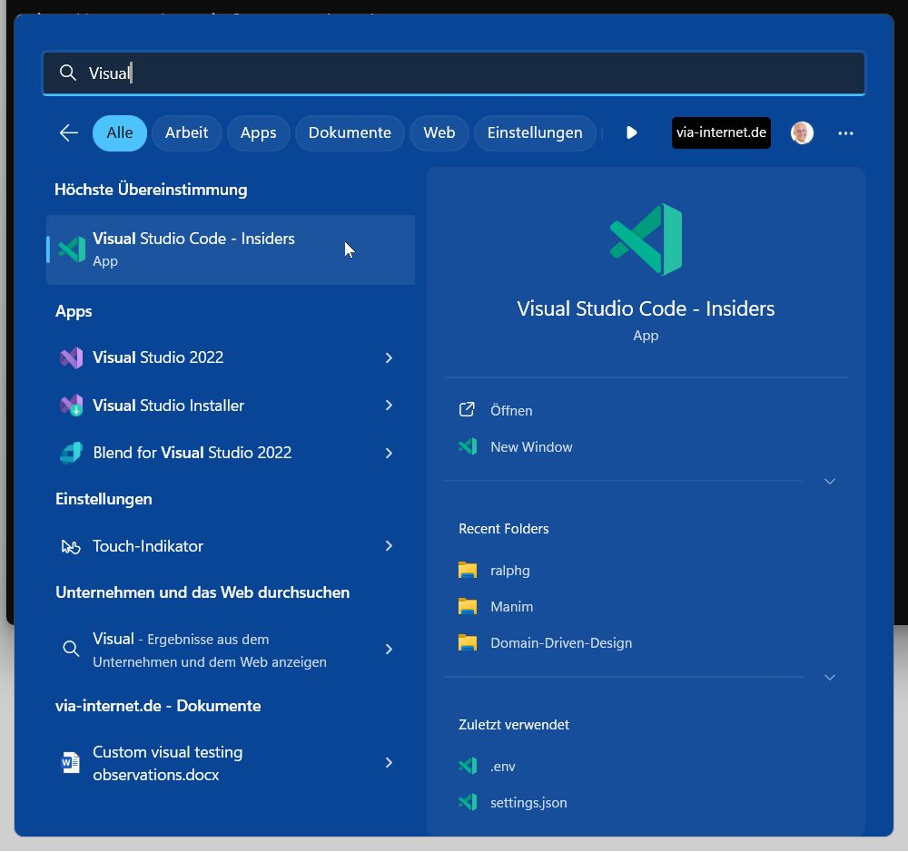The image size is (908, 852).
Task: Click the Visual Studio Code Insiders result icon
Action: (x=72, y=250)
